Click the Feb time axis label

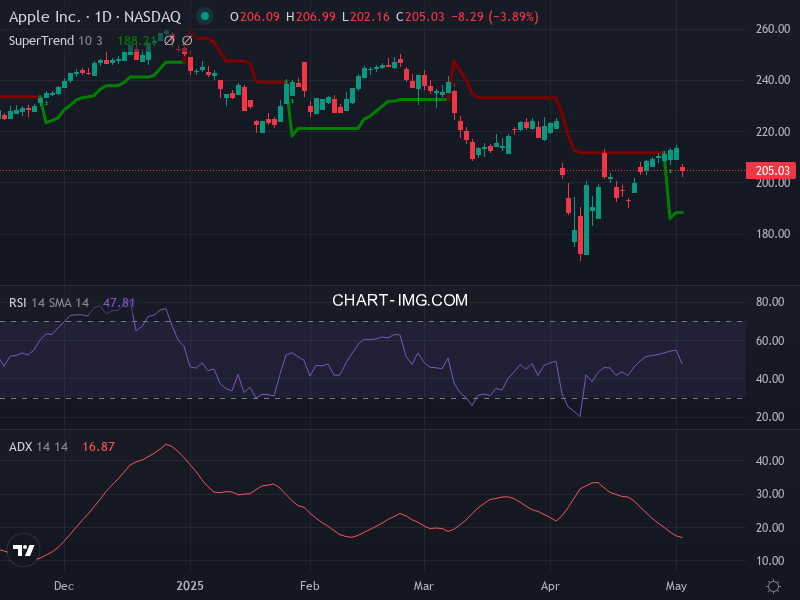(x=310, y=586)
